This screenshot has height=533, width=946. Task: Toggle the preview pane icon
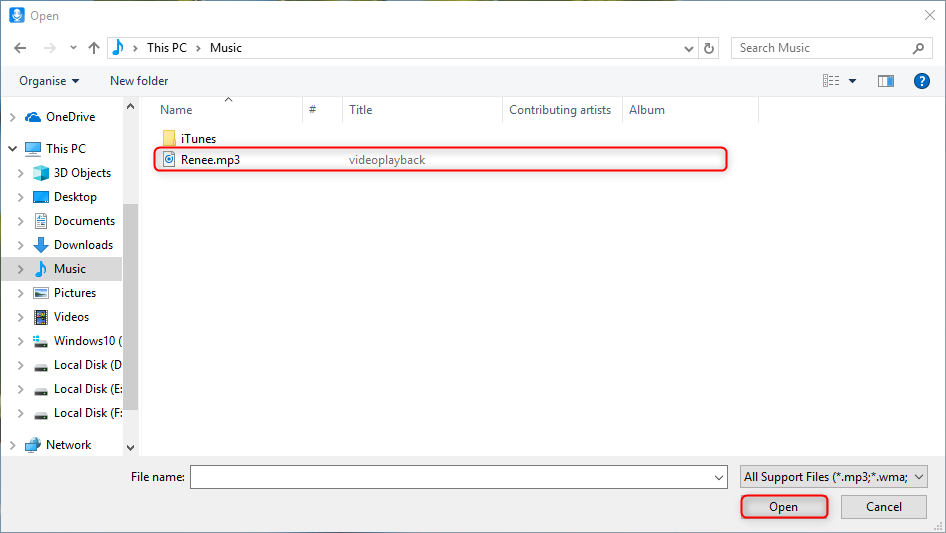coord(885,81)
